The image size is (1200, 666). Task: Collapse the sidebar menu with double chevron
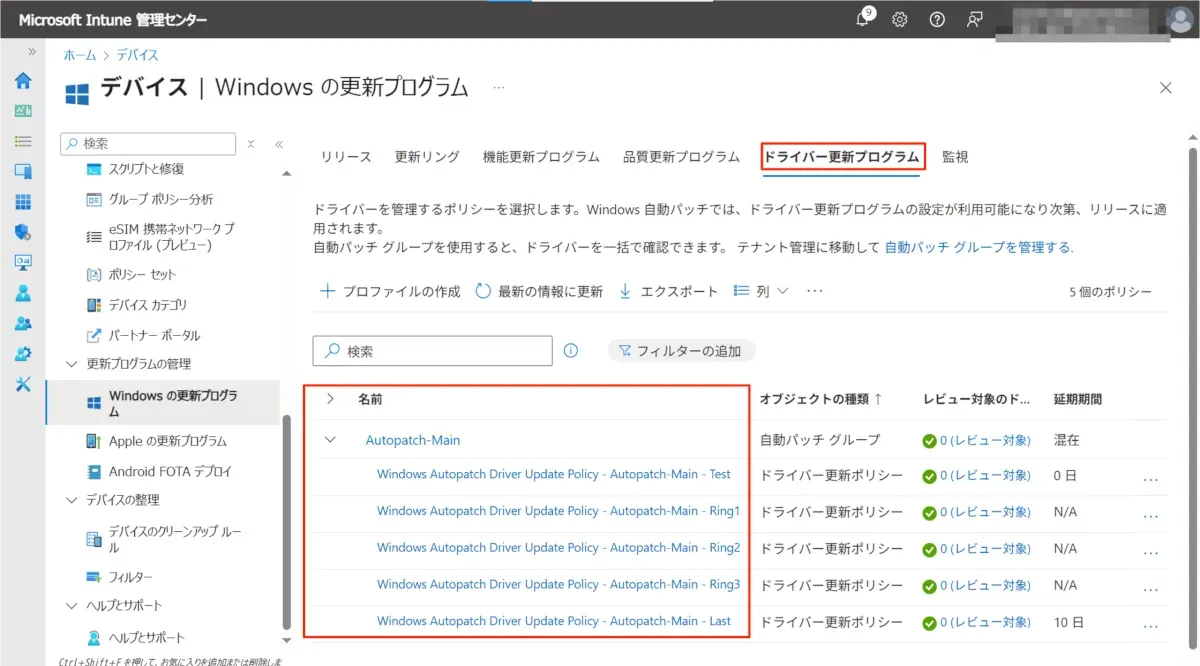[279, 144]
